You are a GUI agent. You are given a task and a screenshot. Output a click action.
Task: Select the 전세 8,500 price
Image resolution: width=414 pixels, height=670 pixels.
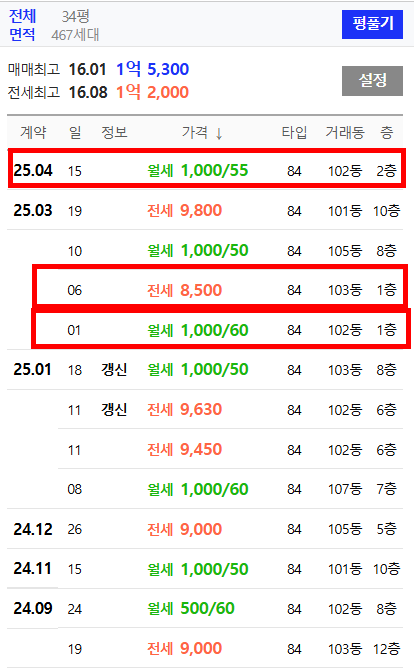[x=185, y=290]
